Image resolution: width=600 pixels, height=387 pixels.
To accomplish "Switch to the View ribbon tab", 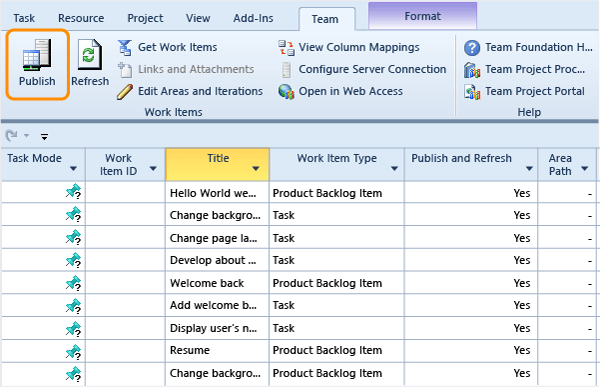I will tap(198, 18).
